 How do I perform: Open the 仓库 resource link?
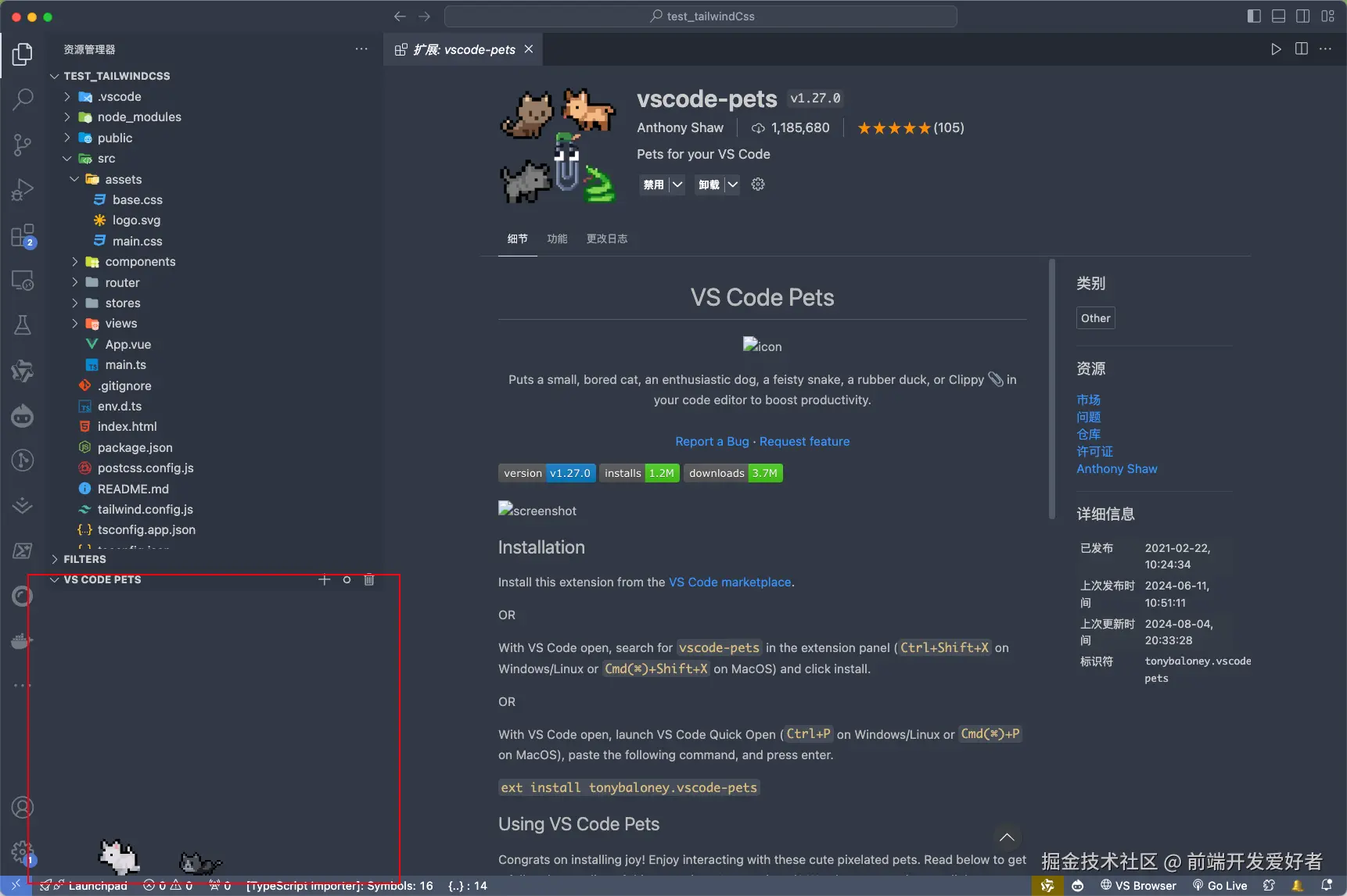pyautogui.click(x=1089, y=435)
